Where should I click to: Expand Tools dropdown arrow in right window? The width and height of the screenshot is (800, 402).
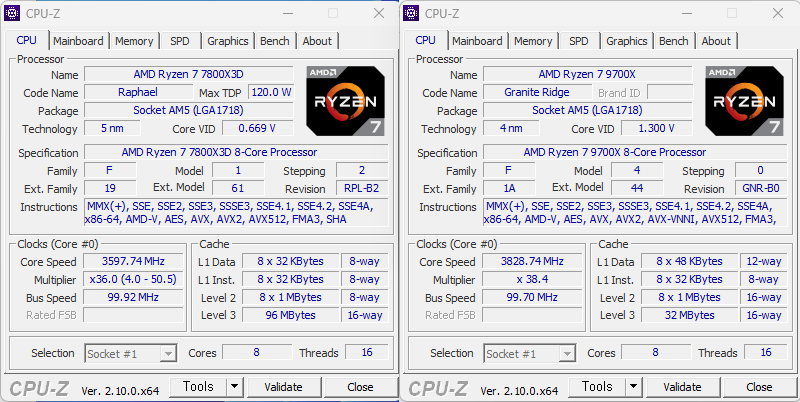pyautogui.click(x=633, y=387)
